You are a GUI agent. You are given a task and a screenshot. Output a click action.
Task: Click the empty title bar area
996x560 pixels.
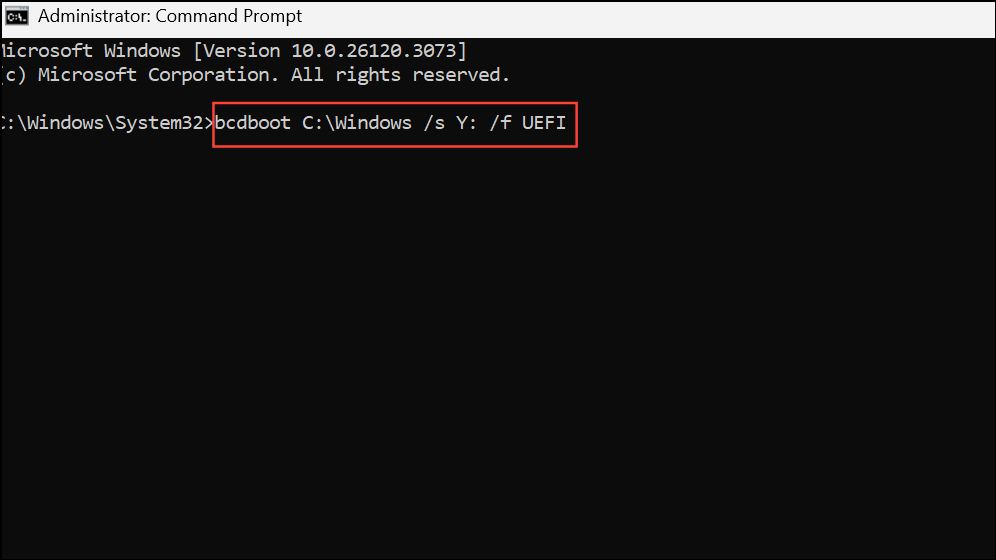tap(648, 18)
